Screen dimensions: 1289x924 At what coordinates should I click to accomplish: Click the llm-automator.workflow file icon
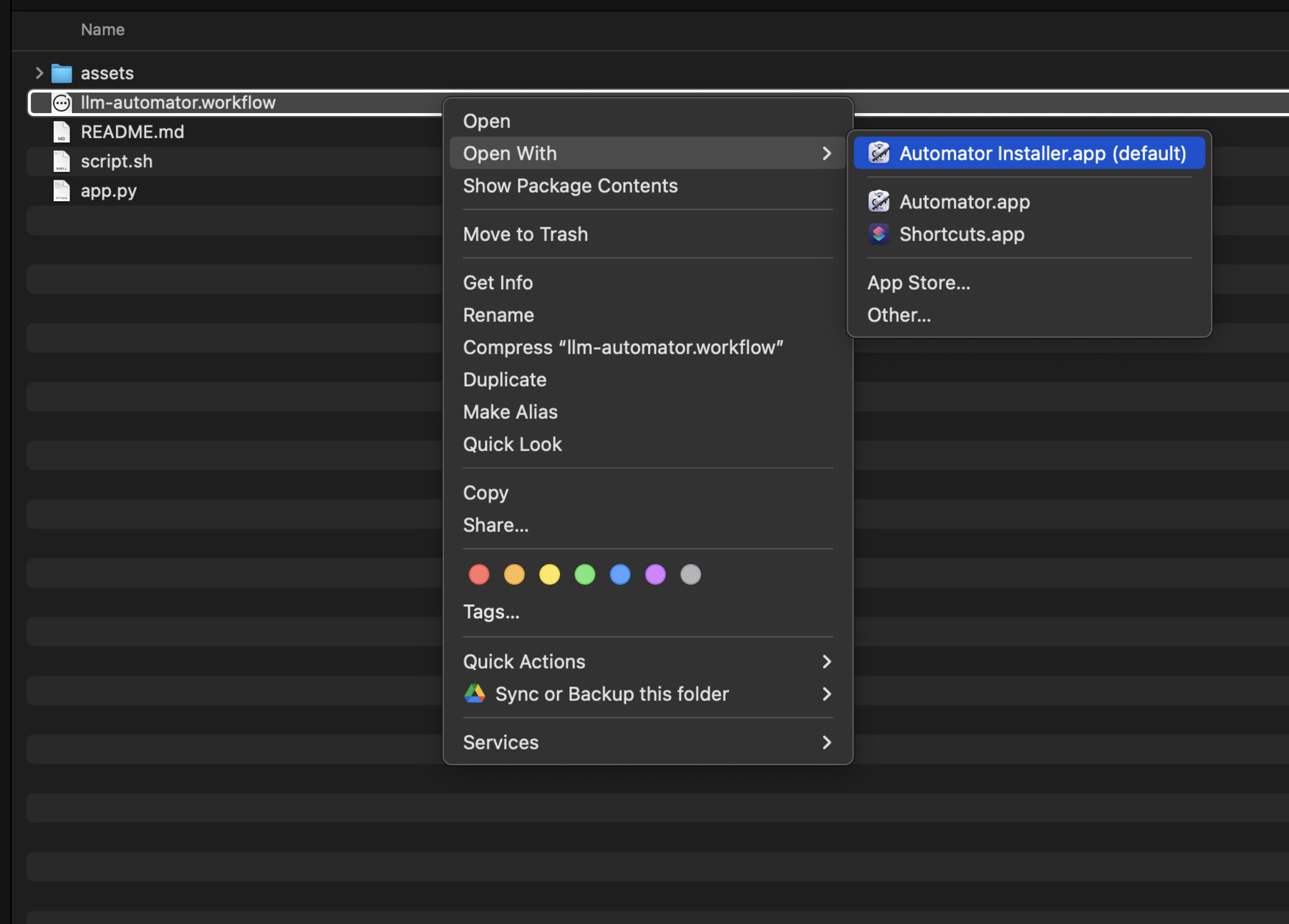pos(62,102)
